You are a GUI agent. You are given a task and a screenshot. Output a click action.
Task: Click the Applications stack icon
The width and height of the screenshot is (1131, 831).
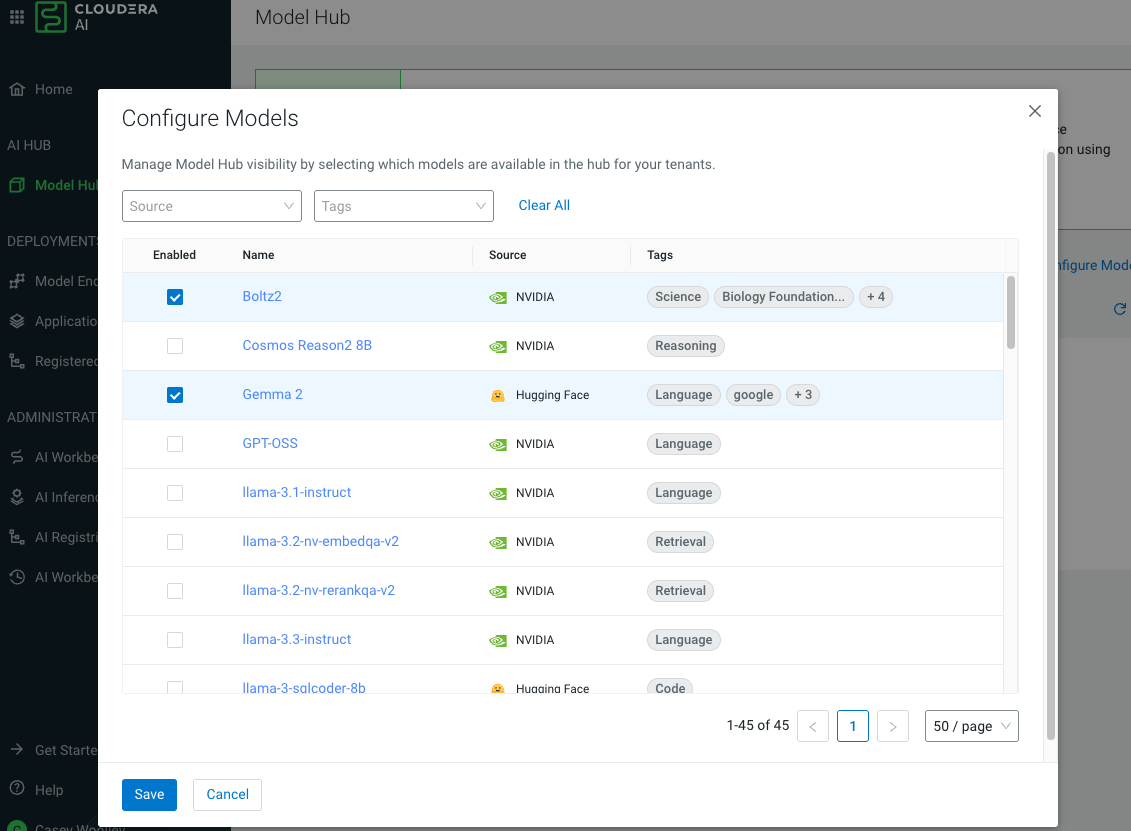(x=17, y=321)
